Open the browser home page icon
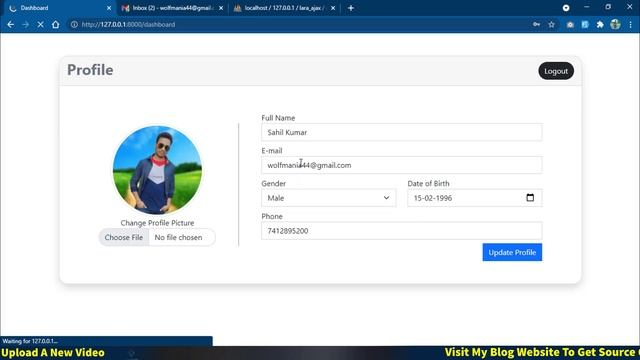The width and height of the screenshot is (640, 360). 56,24
